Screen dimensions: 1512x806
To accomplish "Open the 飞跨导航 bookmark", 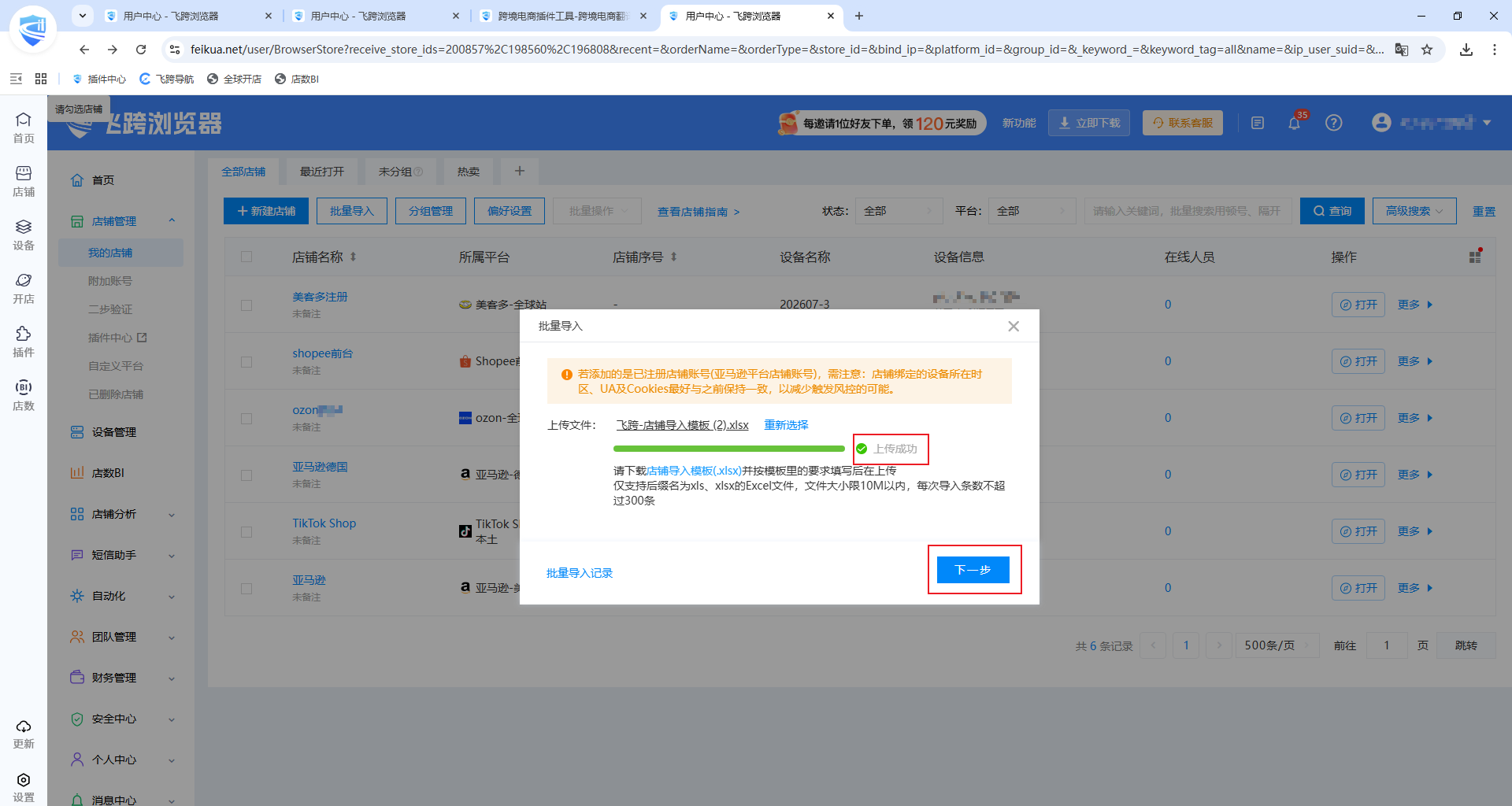I will 166,79.
